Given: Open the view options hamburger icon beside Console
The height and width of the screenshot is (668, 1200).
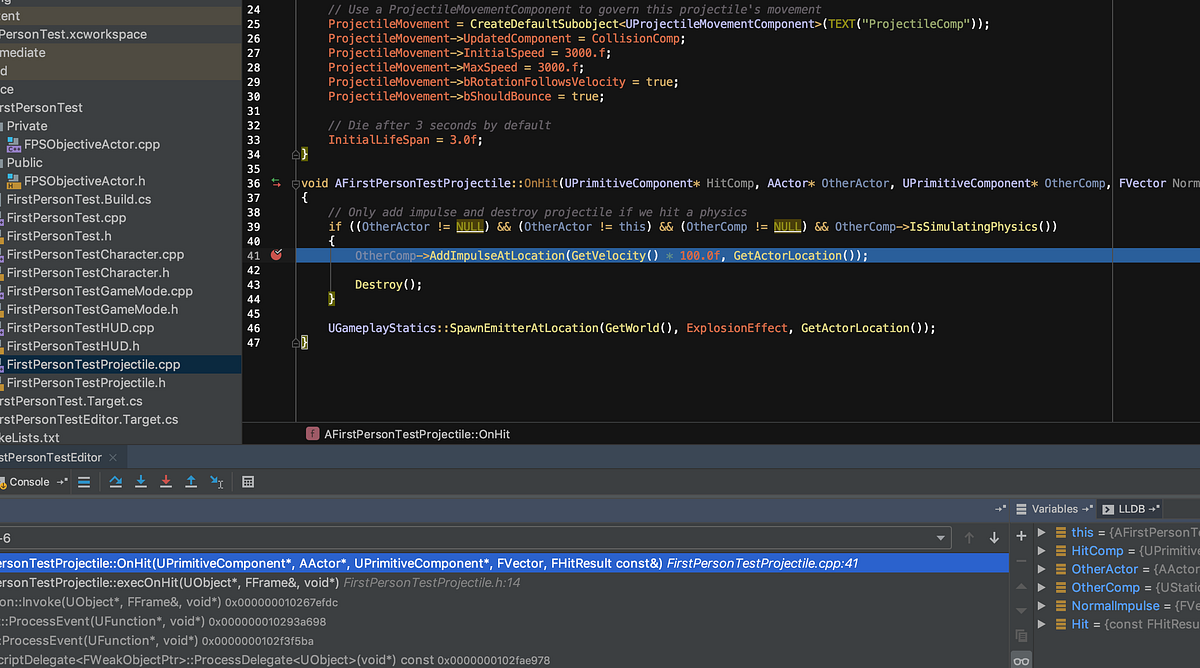Looking at the screenshot, I should point(84,481).
